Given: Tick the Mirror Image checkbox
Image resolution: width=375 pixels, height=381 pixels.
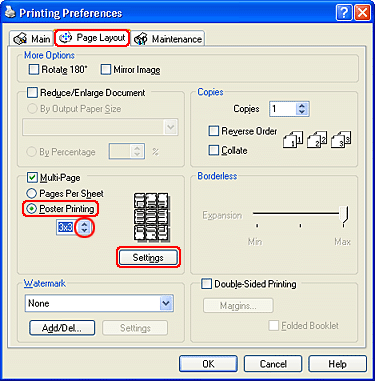Looking at the screenshot, I should pyautogui.click(x=106, y=70).
